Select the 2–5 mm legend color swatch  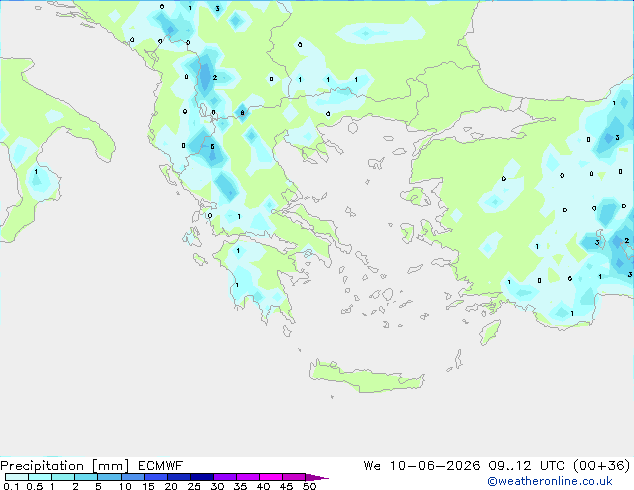click(86, 477)
